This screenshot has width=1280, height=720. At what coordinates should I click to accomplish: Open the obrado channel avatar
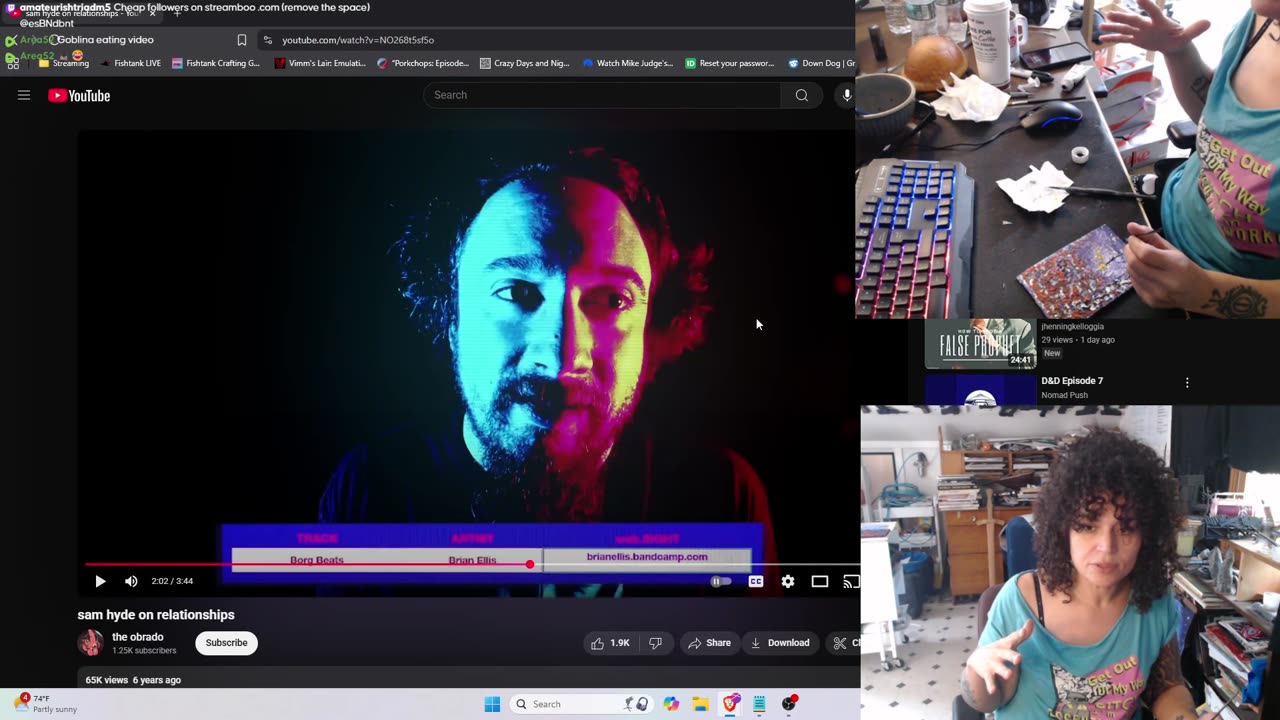[x=91, y=643]
